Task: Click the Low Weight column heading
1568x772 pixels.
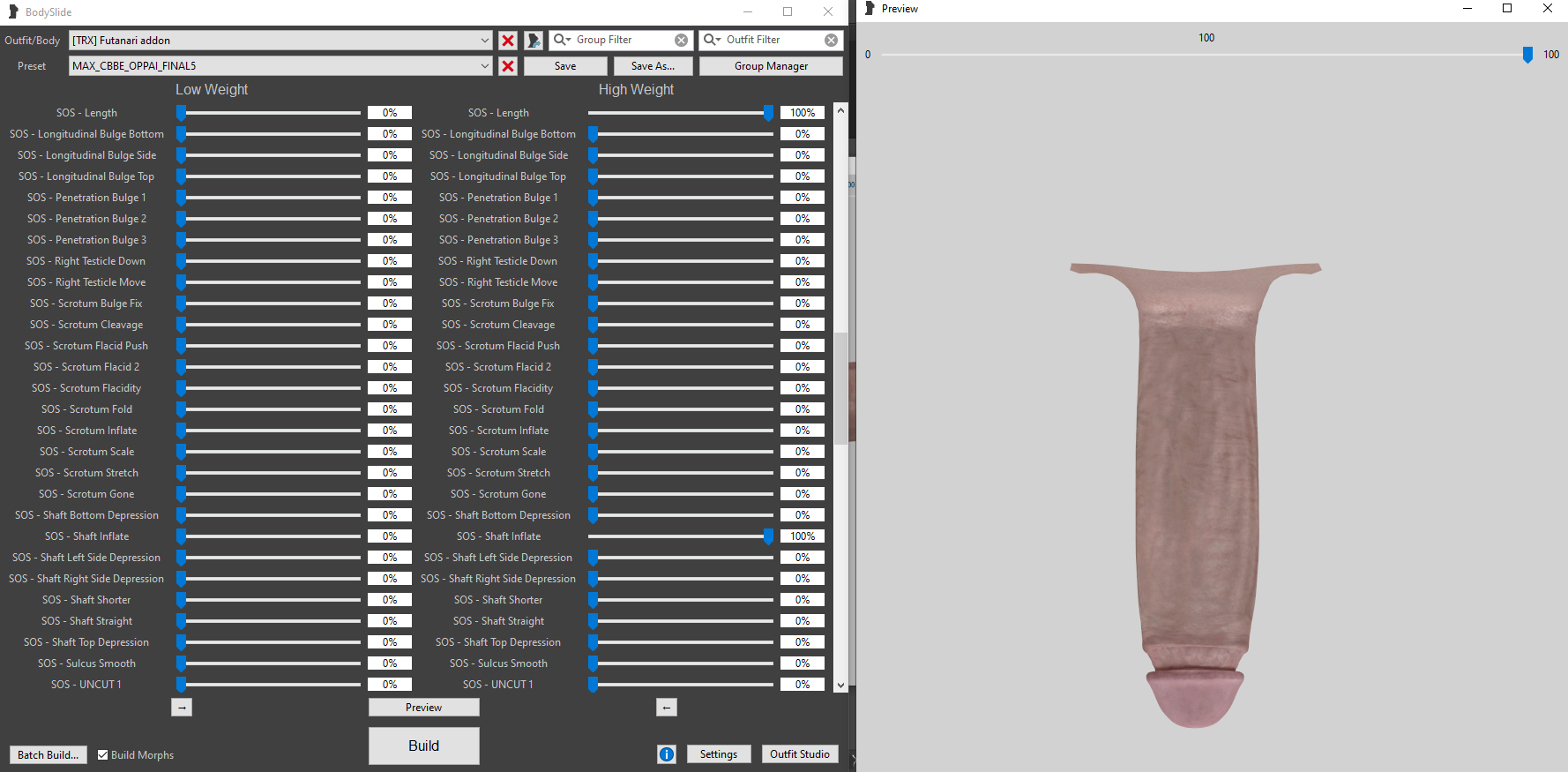Action: pyautogui.click(x=212, y=90)
